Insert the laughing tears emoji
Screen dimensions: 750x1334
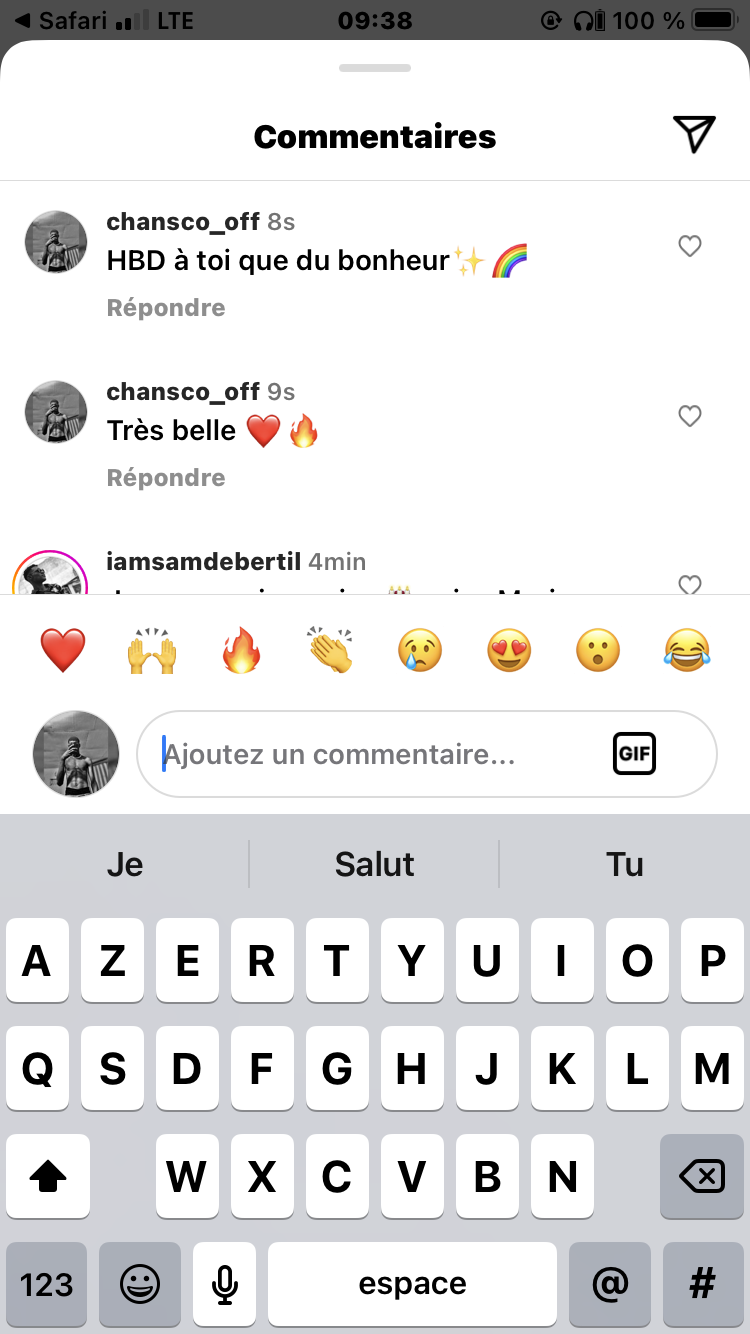coord(687,651)
